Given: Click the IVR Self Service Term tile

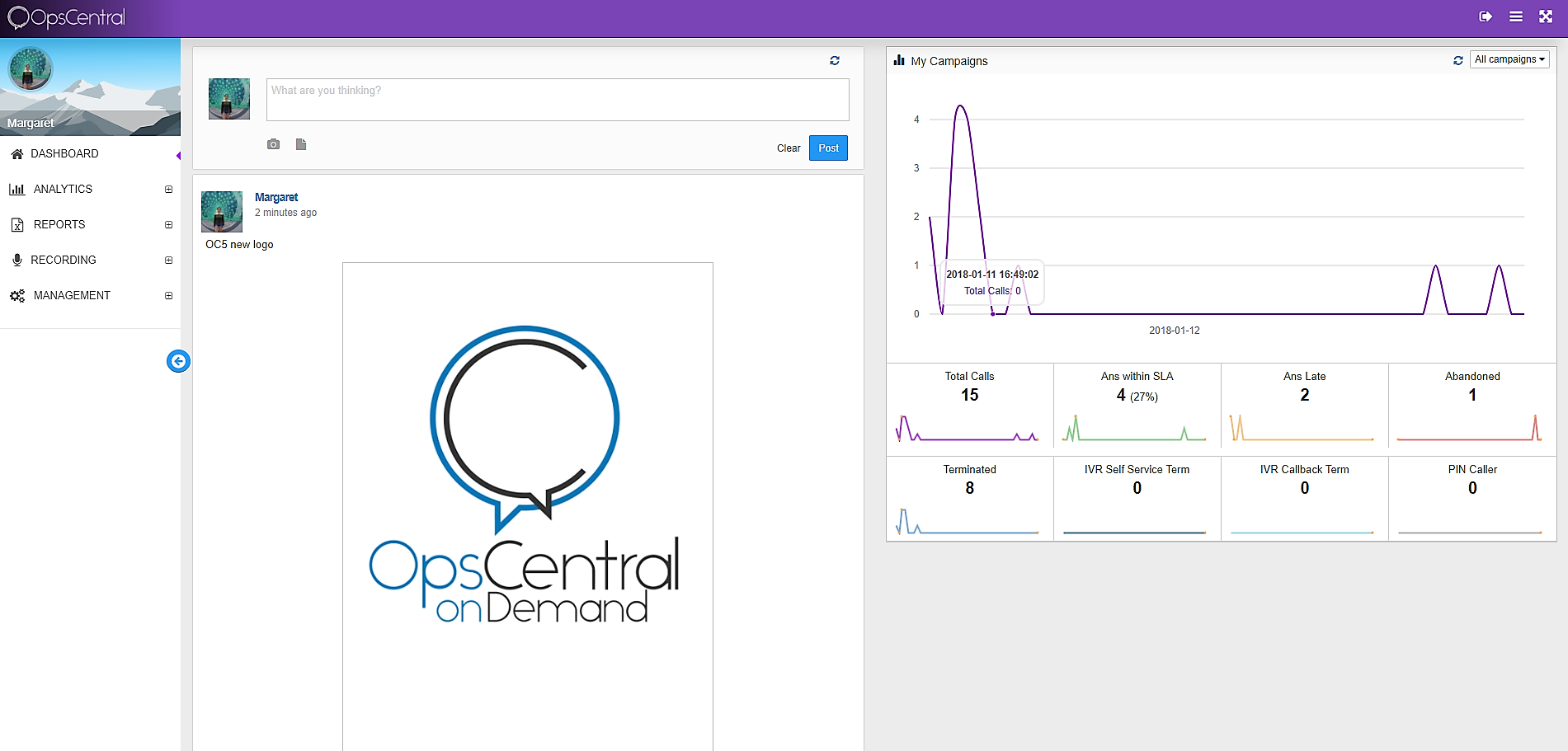Looking at the screenshot, I should coord(1137,499).
